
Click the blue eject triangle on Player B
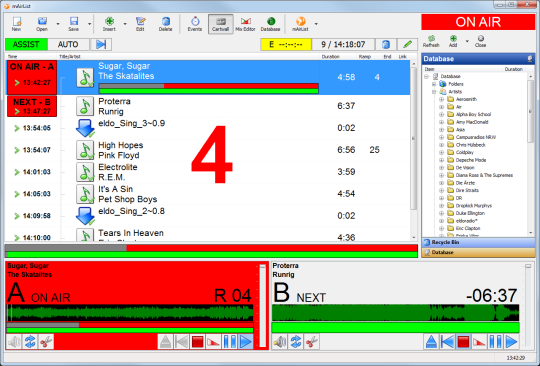click(431, 342)
